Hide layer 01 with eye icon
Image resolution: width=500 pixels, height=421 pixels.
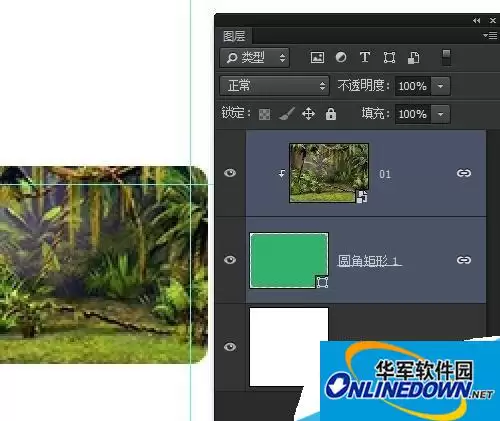click(x=230, y=173)
